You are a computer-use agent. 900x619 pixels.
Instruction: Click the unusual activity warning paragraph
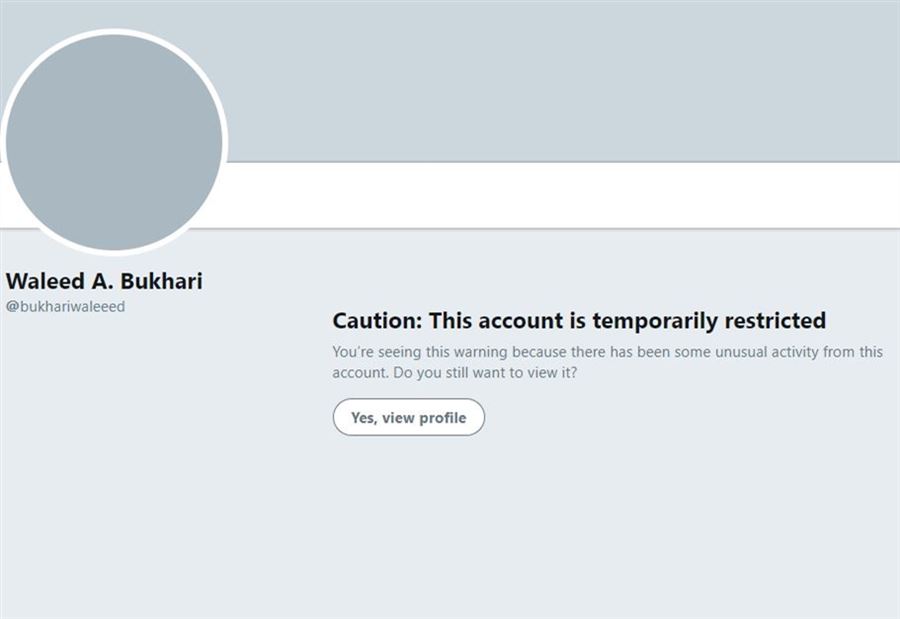tap(607, 362)
